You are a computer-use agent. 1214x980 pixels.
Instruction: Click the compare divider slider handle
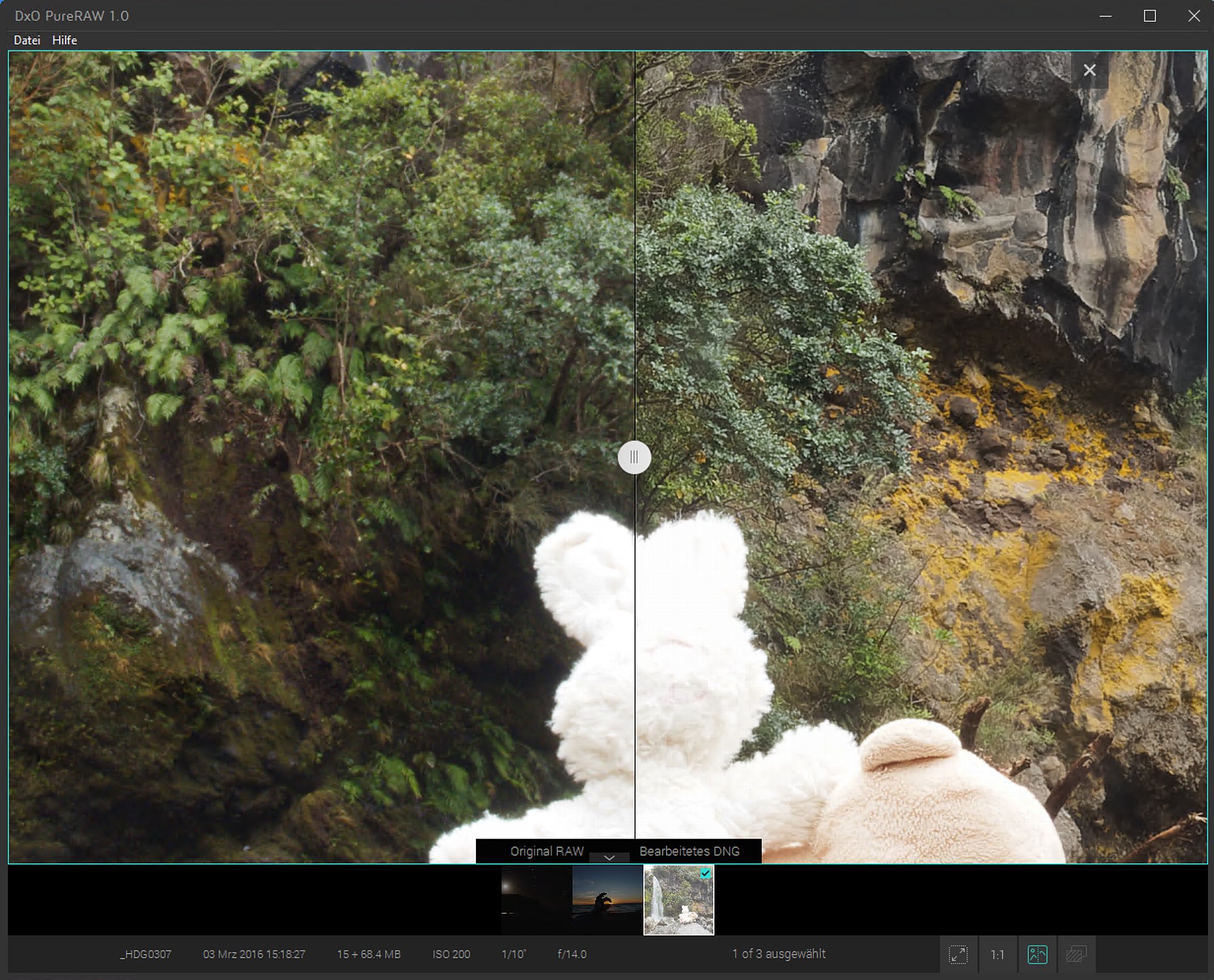tap(634, 457)
